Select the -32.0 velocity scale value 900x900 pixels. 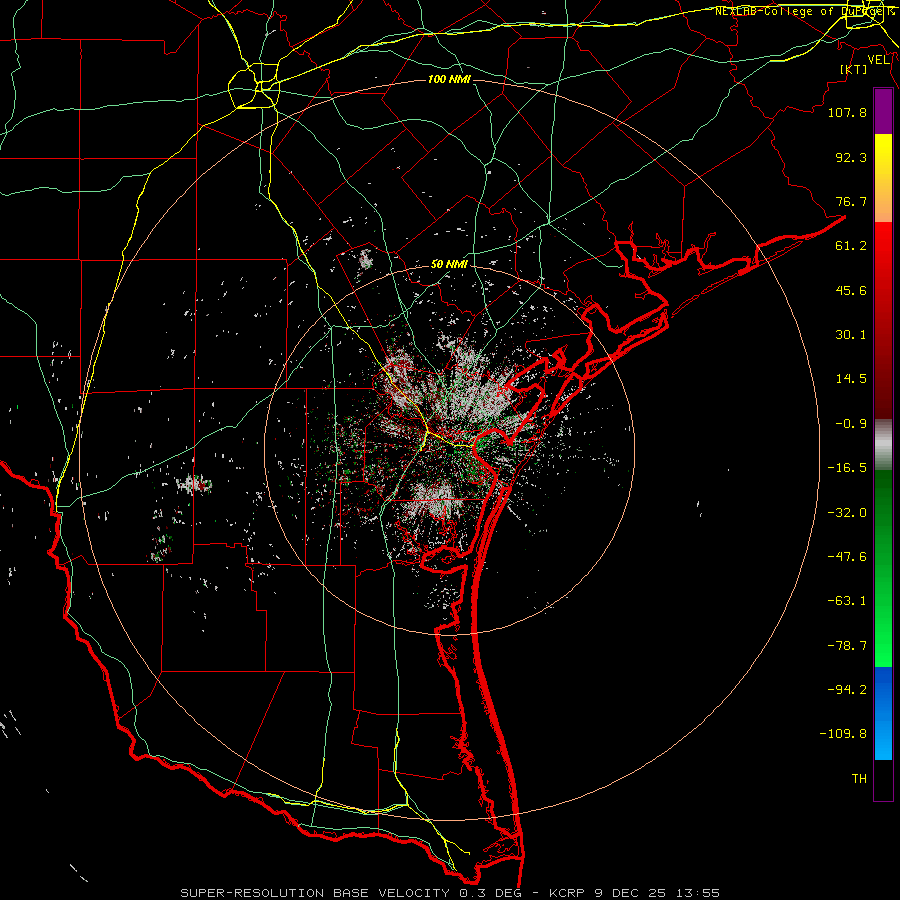tap(847, 513)
